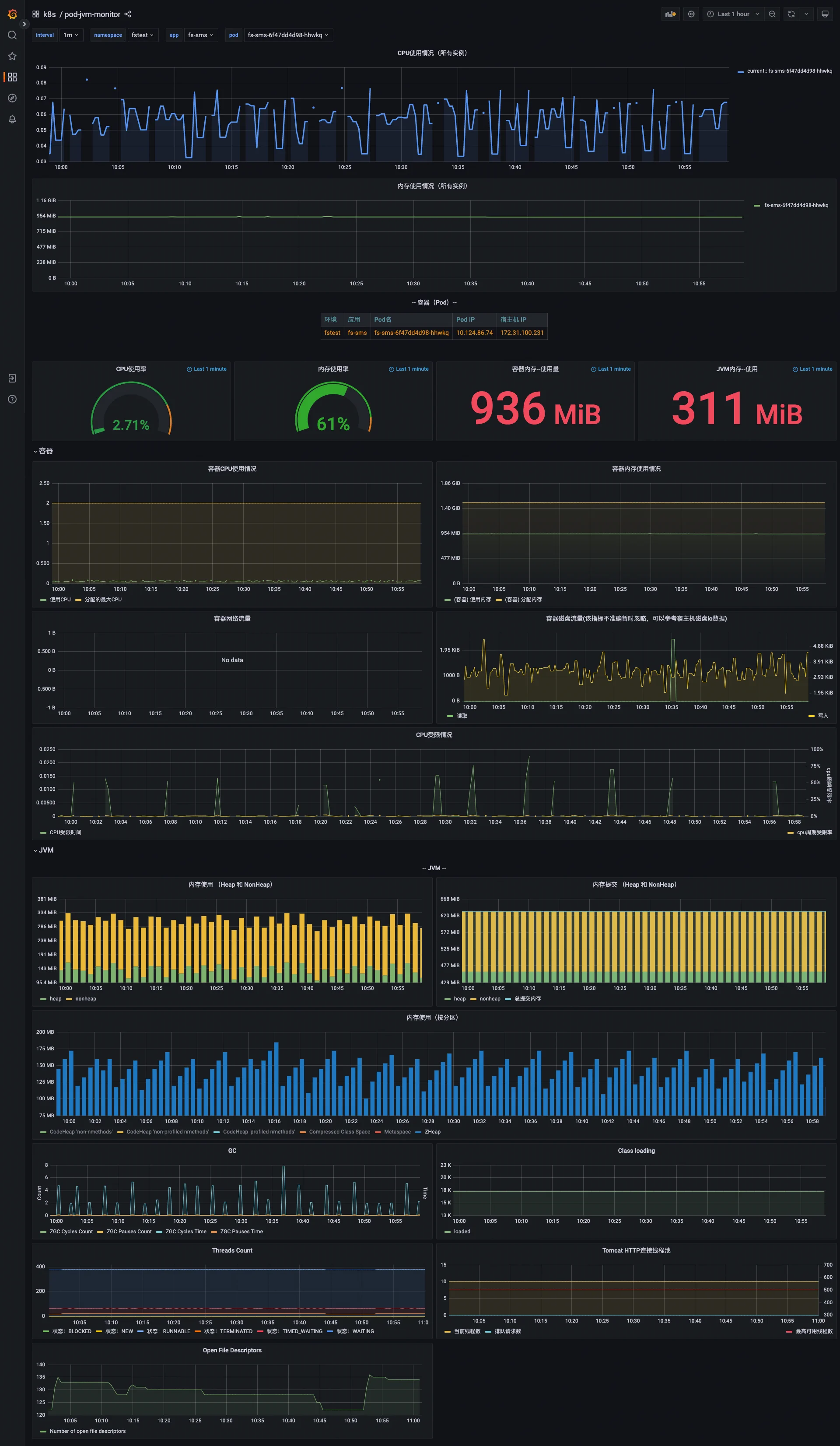Viewport: 840px width, 1446px height.
Task: Click the Add panel icon
Action: (670, 14)
